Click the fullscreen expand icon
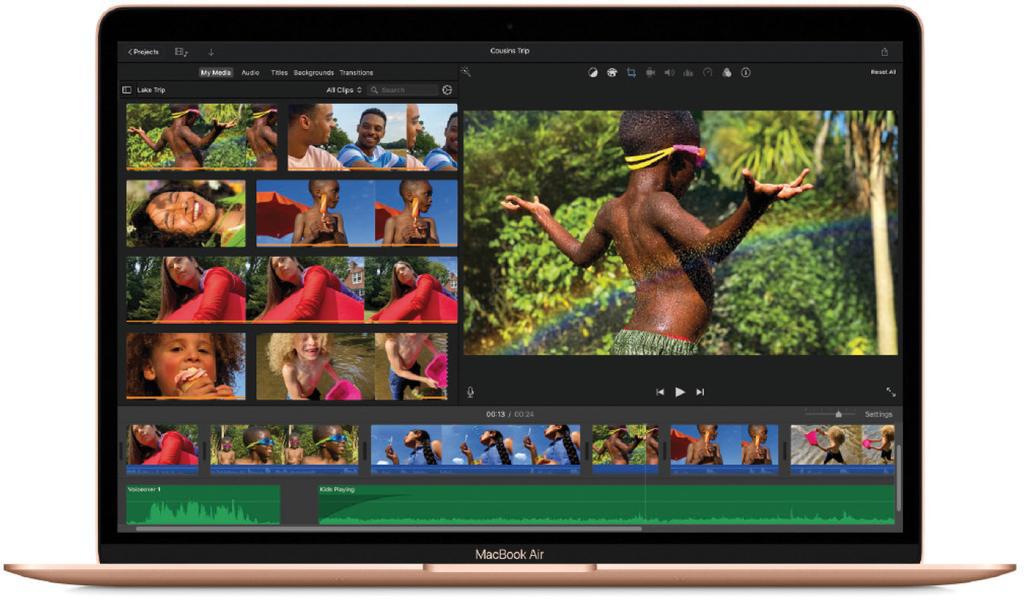This screenshot has height=601, width=1024. pyautogui.click(x=891, y=392)
